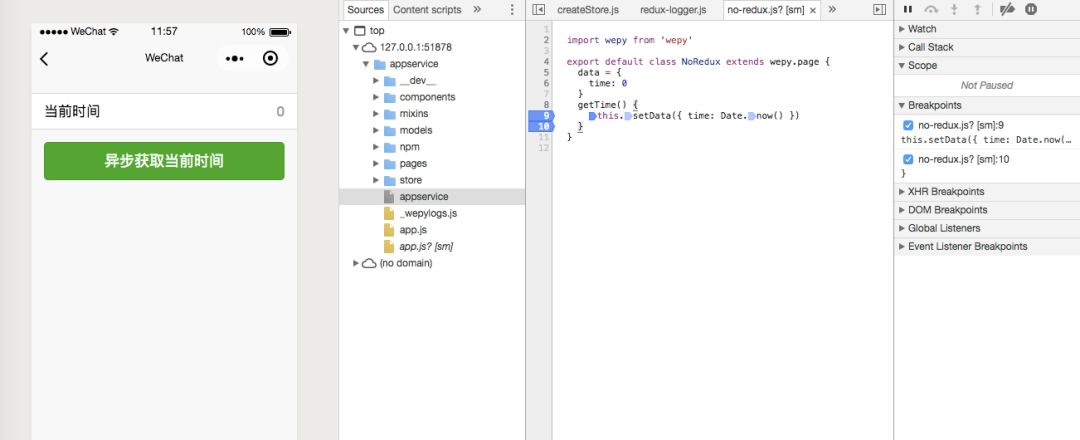The width and height of the screenshot is (1080, 440).
Task: Collapse the appservice folder
Action: click(x=366, y=64)
